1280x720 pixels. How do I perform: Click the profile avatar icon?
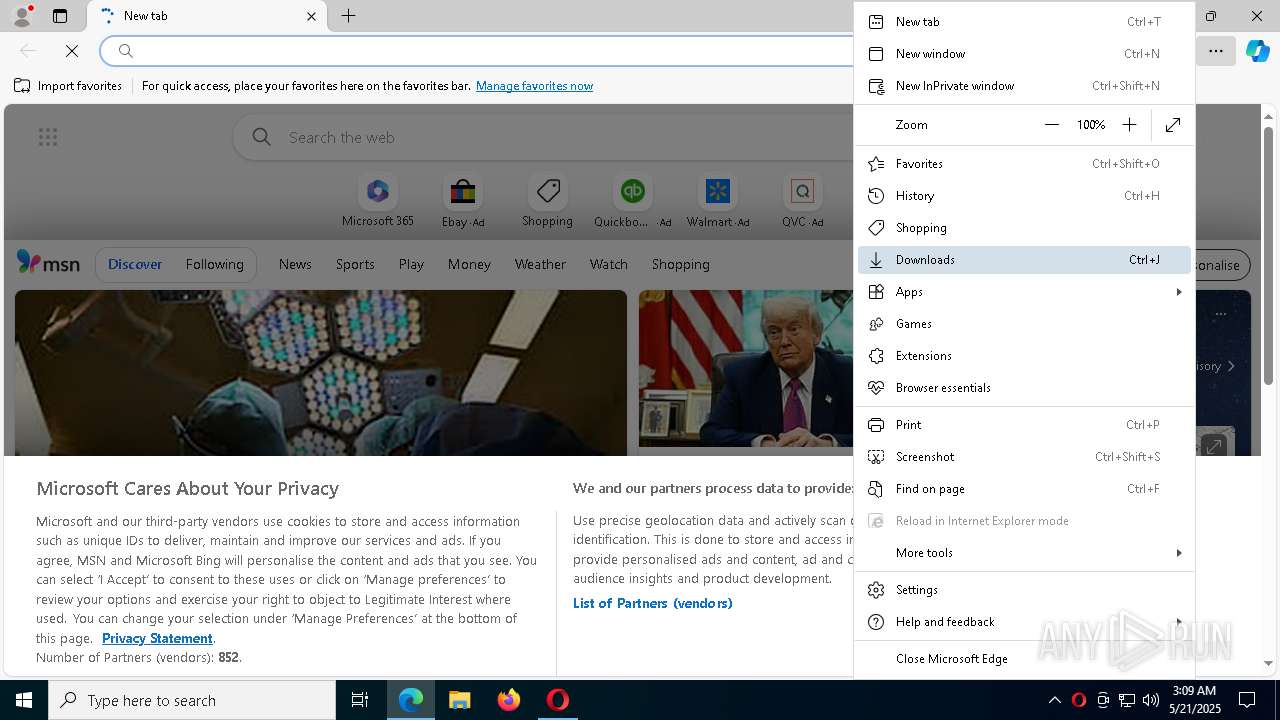22,16
